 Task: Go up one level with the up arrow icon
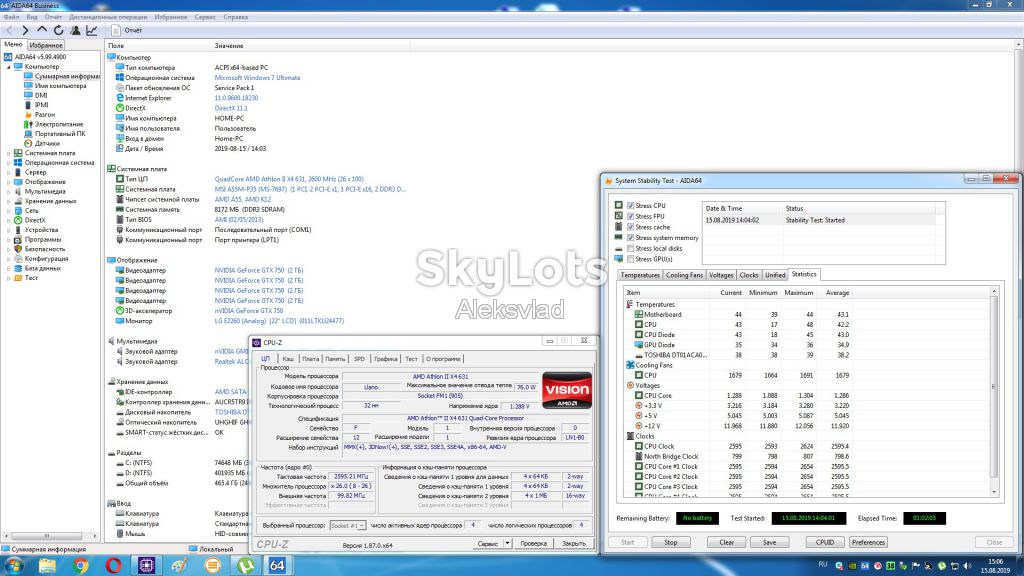(x=42, y=30)
